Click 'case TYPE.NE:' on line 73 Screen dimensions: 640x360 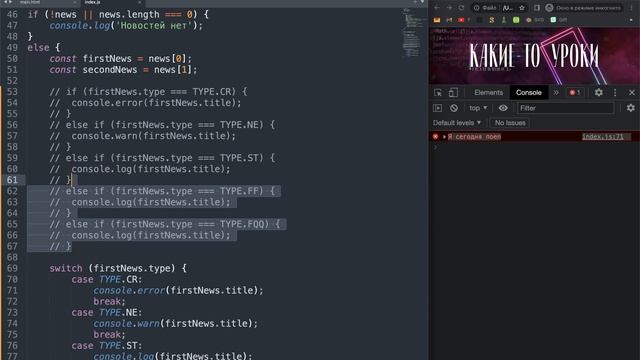107,312
